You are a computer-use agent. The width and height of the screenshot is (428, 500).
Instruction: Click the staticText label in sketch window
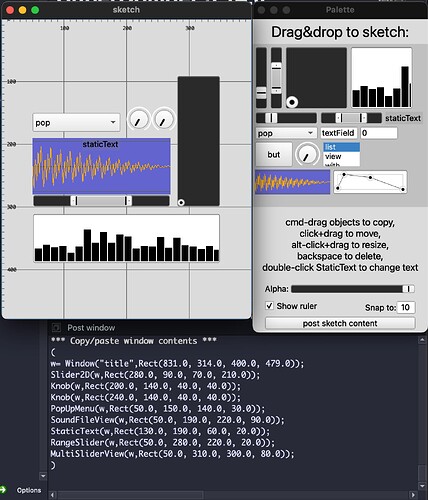click(100, 144)
